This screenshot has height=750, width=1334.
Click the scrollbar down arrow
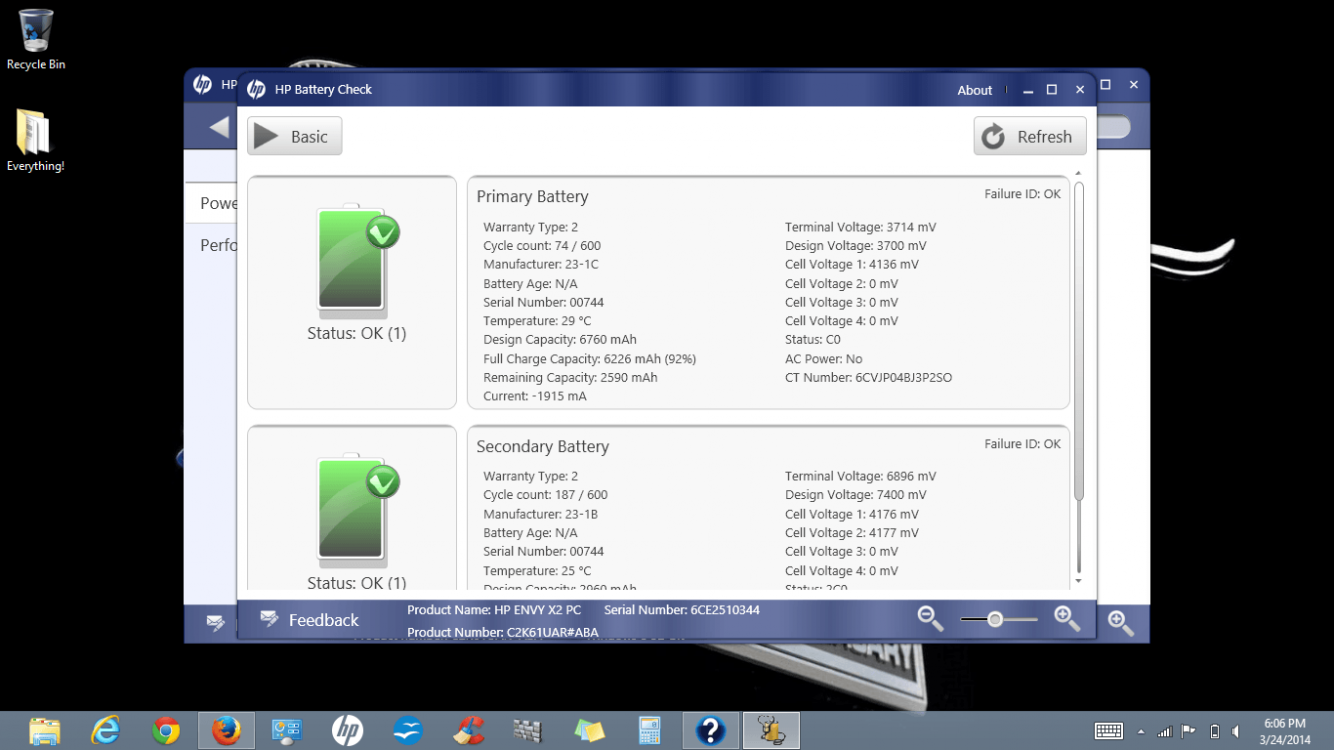pyautogui.click(x=1079, y=581)
